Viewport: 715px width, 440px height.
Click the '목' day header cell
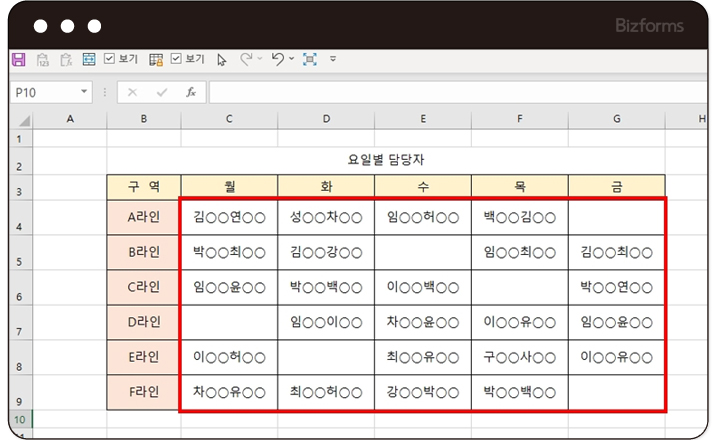pyautogui.click(x=520, y=187)
